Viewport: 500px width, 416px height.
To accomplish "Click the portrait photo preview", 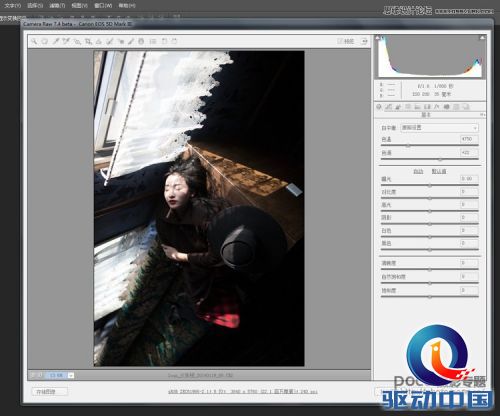I will [199, 208].
